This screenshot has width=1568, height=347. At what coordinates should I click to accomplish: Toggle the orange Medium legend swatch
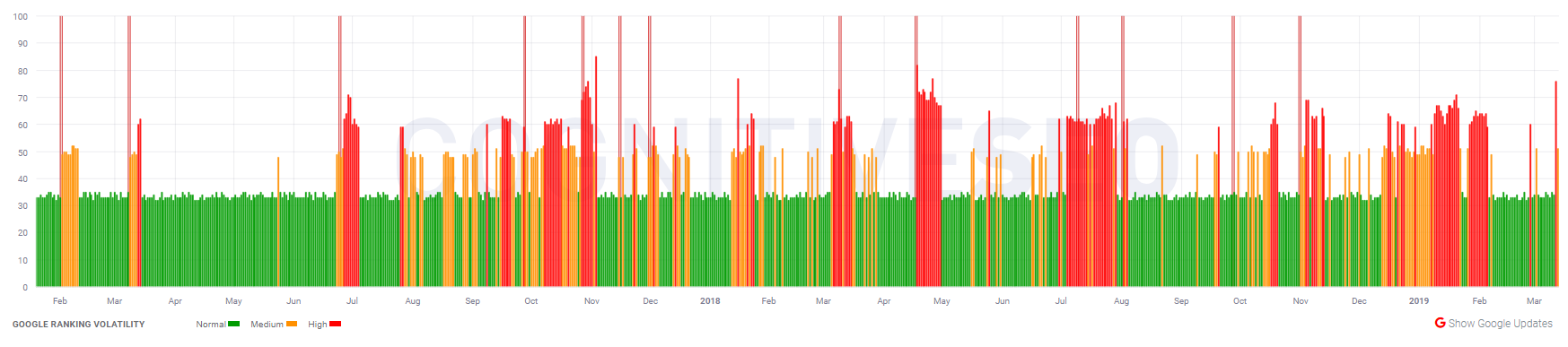(292, 324)
